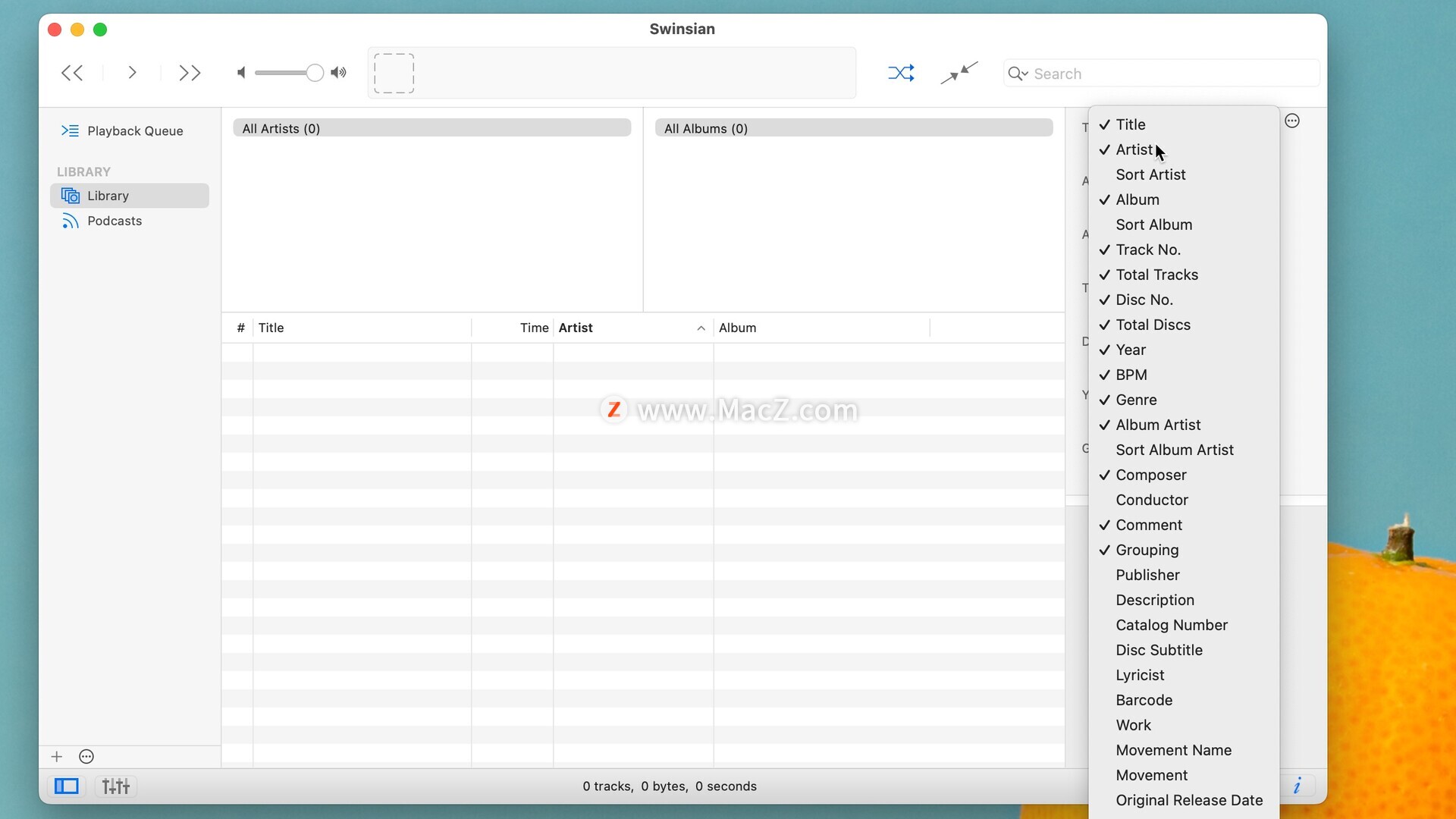The width and height of the screenshot is (1456, 819).
Task: Toggle the track info inspector icon
Action: pos(1298,786)
